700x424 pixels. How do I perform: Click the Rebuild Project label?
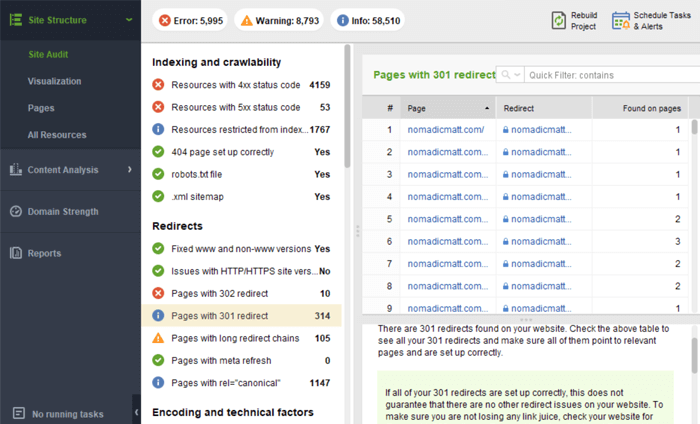583,21
